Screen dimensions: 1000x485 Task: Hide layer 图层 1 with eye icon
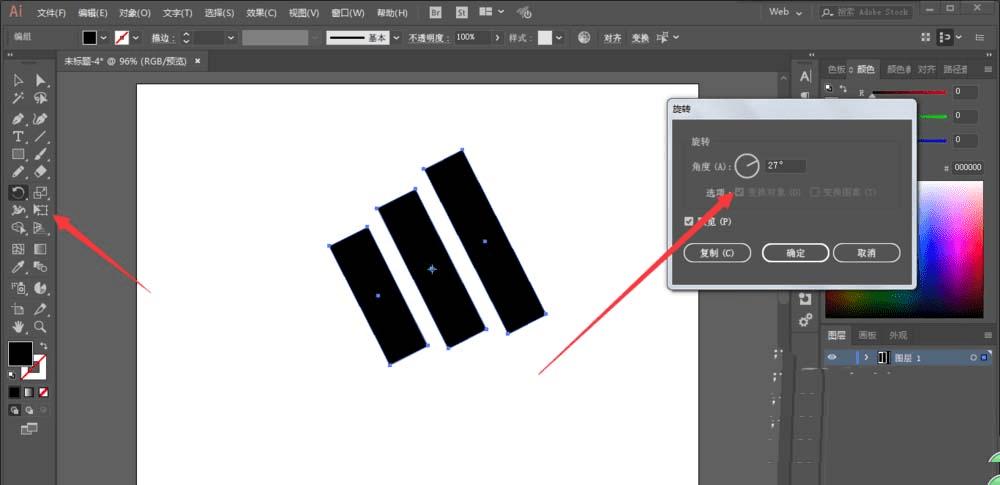832,357
